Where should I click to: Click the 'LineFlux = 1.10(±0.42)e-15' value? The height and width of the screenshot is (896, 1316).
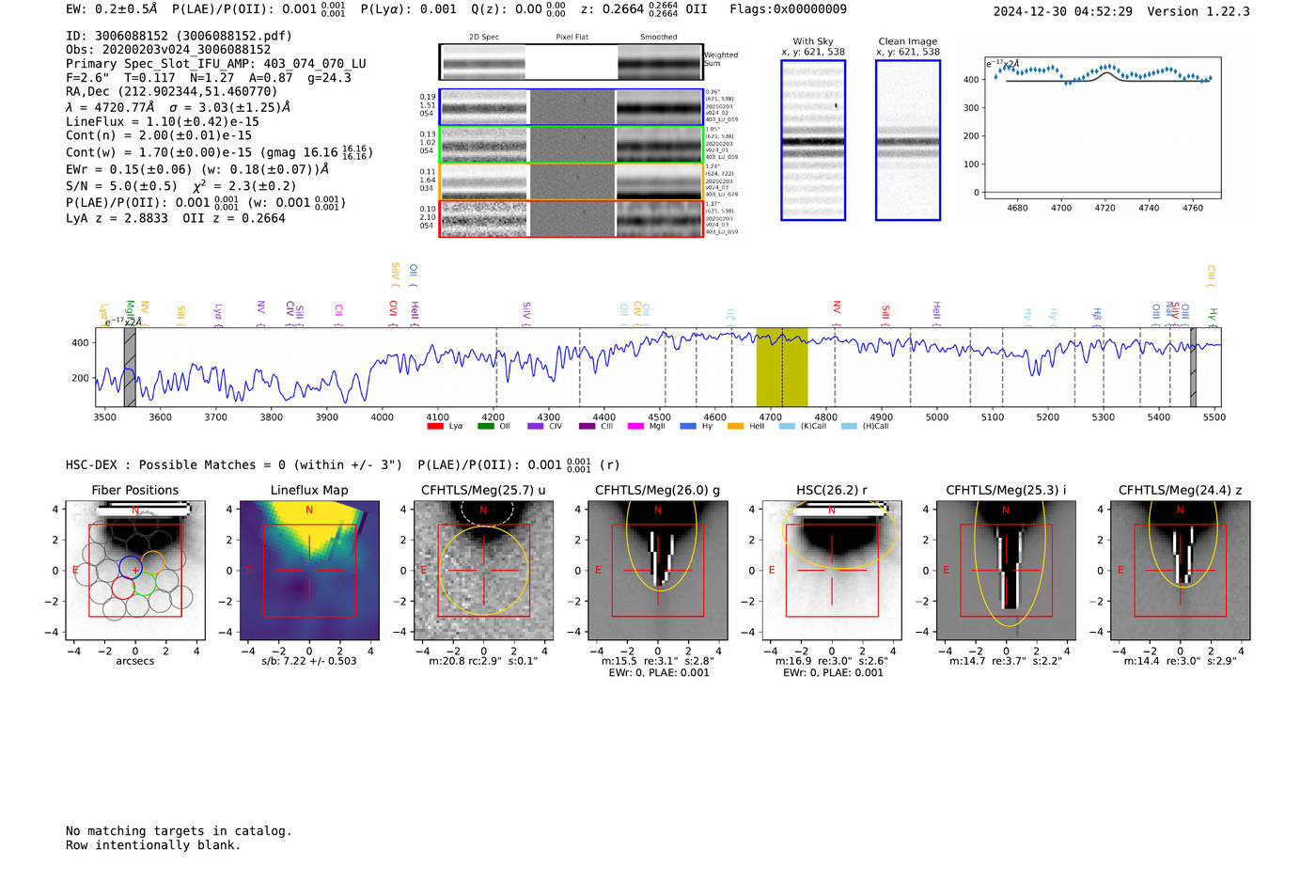(163, 121)
